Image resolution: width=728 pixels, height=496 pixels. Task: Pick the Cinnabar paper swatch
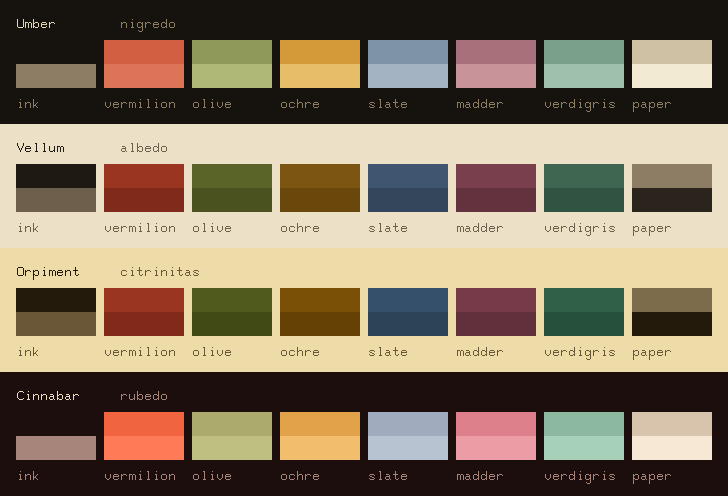pos(672,436)
